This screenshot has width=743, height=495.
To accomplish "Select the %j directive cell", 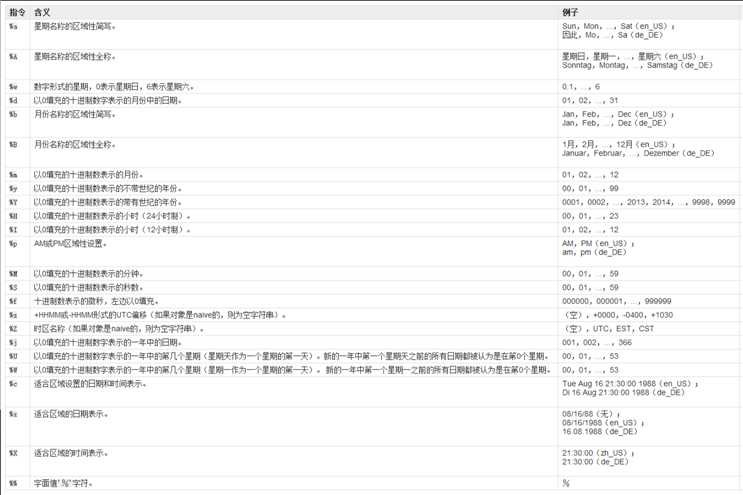I will tap(13, 342).
